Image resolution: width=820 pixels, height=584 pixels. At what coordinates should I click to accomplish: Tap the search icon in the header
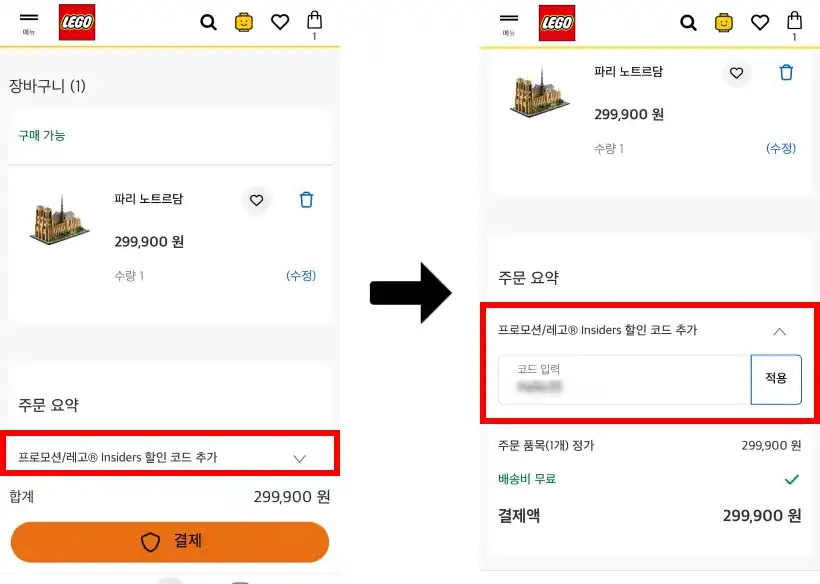pos(208,21)
